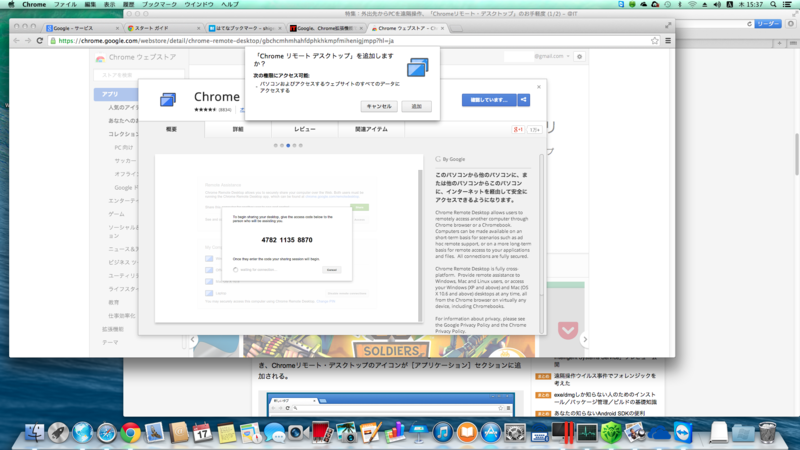Screen dimensions: 800x450
Task: Open Spotlight search in the menu bar
Action: (773, 4)
